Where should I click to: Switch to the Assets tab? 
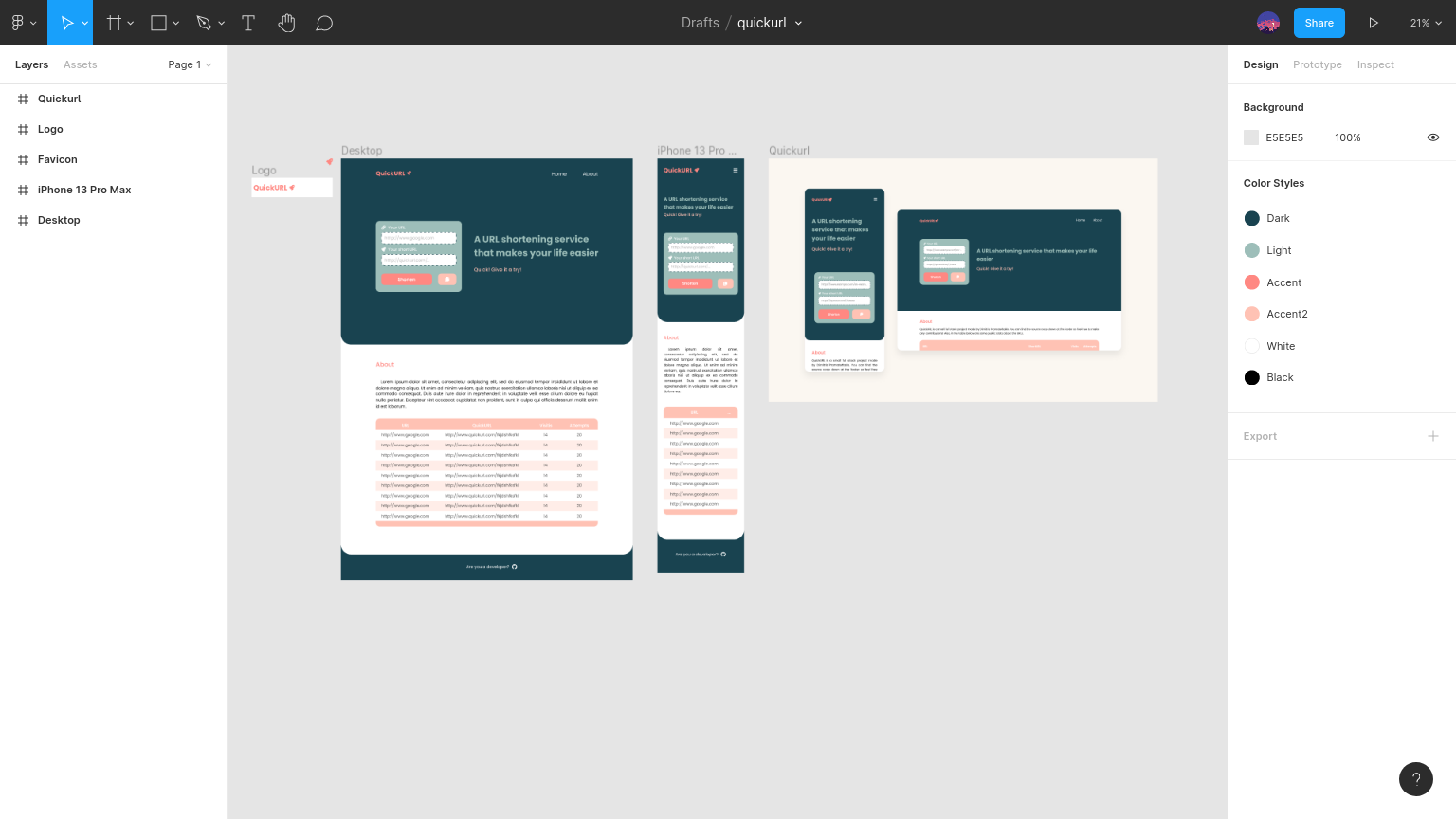point(81,64)
